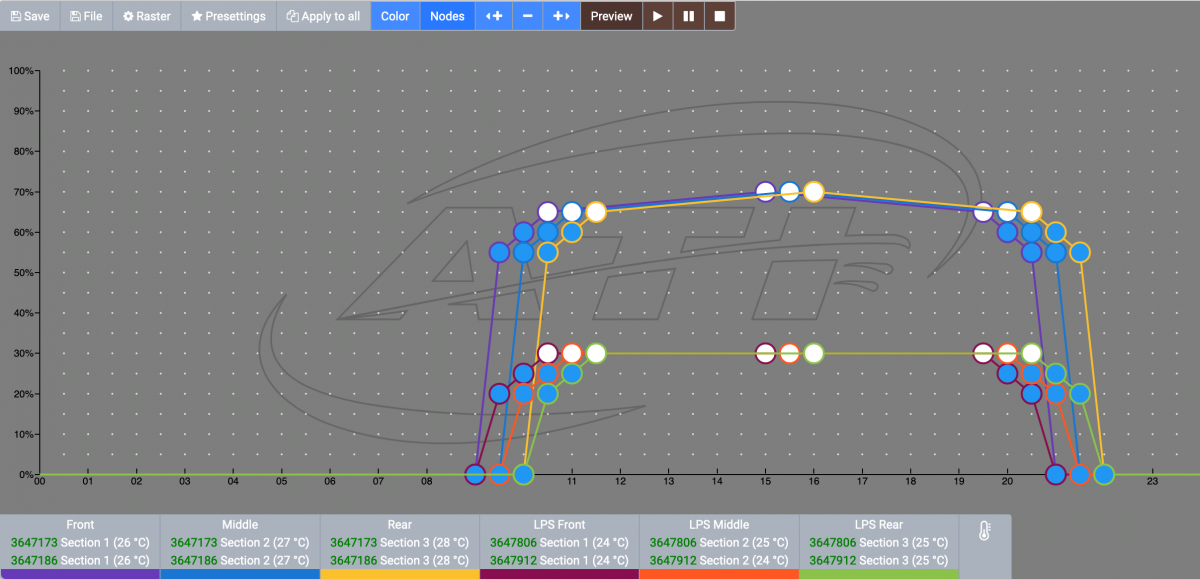Open the Raster settings

point(146,16)
